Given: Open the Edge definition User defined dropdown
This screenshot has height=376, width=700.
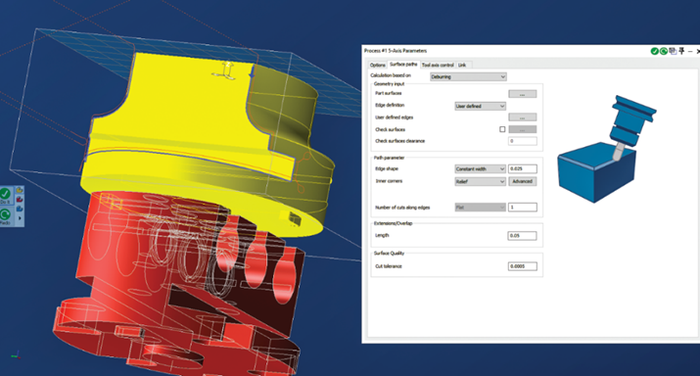Looking at the screenshot, I should 480,106.
